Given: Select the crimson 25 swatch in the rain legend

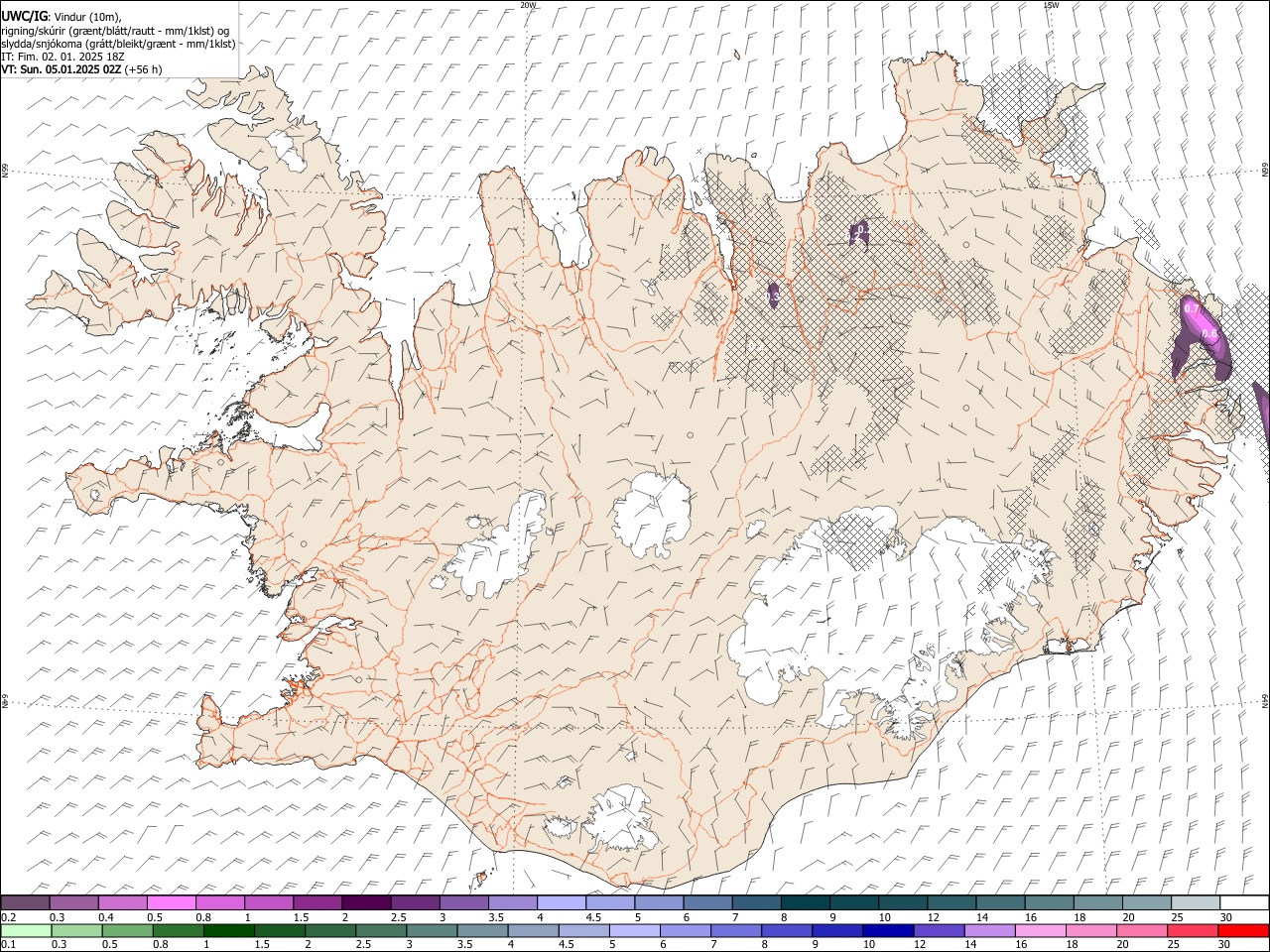Looking at the screenshot, I should (x=1193, y=930).
